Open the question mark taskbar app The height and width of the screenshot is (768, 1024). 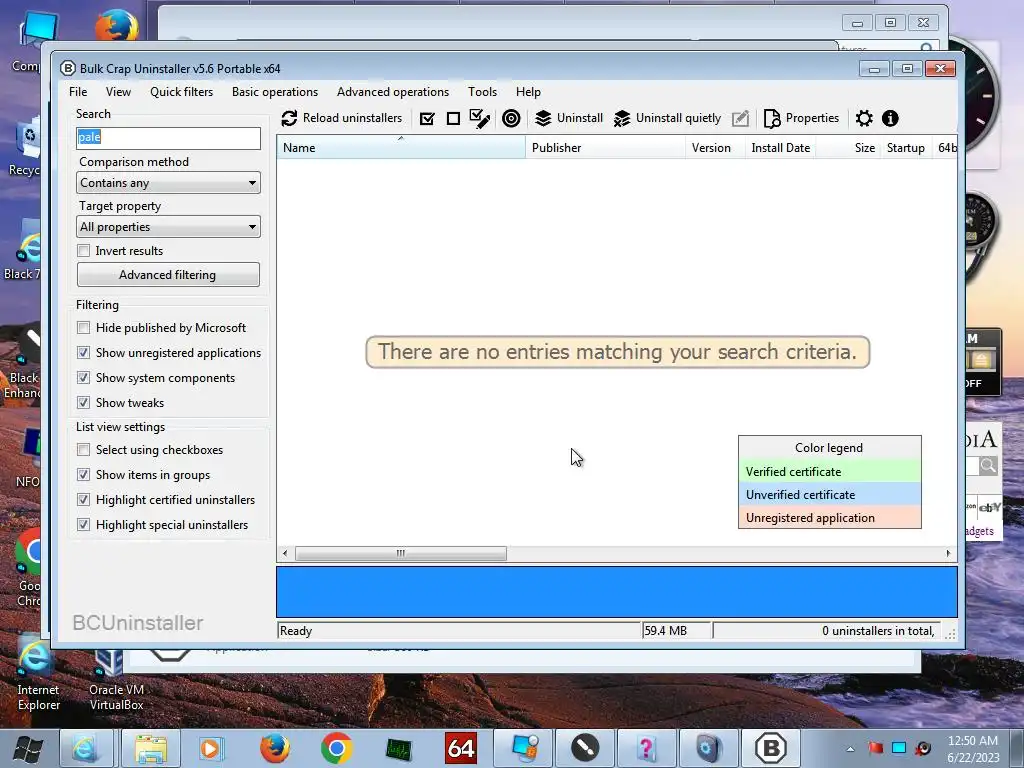pos(646,748)
